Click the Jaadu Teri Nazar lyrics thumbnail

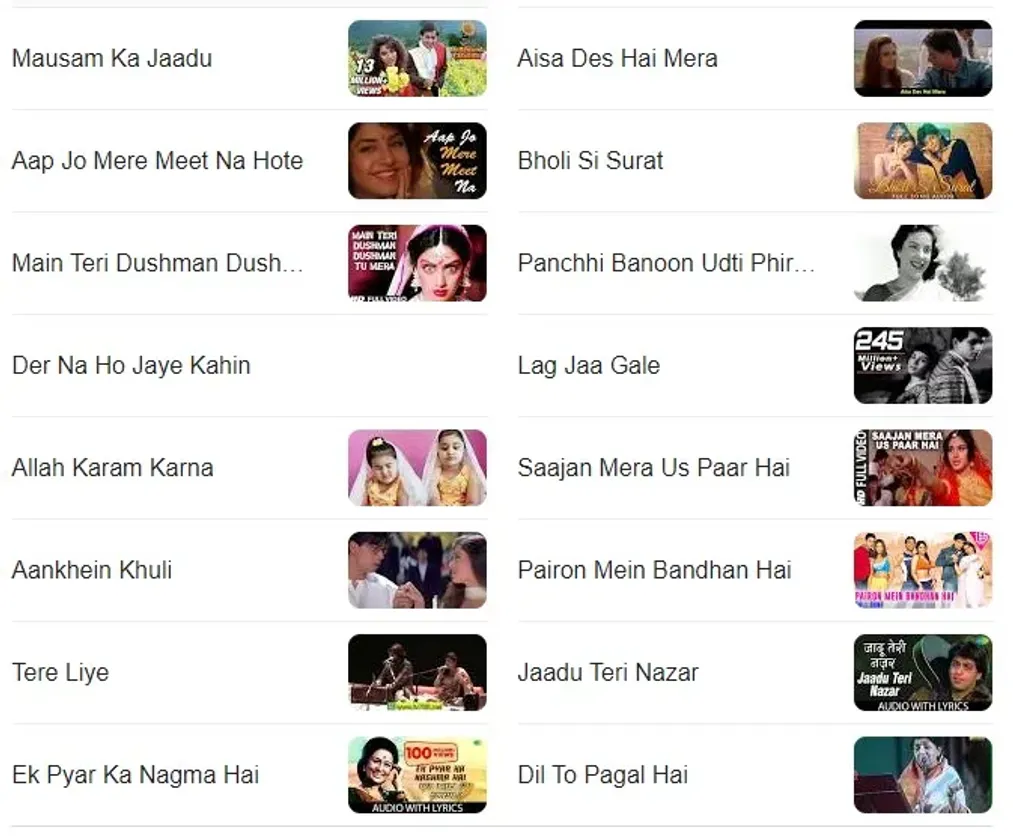pos(923,673)
